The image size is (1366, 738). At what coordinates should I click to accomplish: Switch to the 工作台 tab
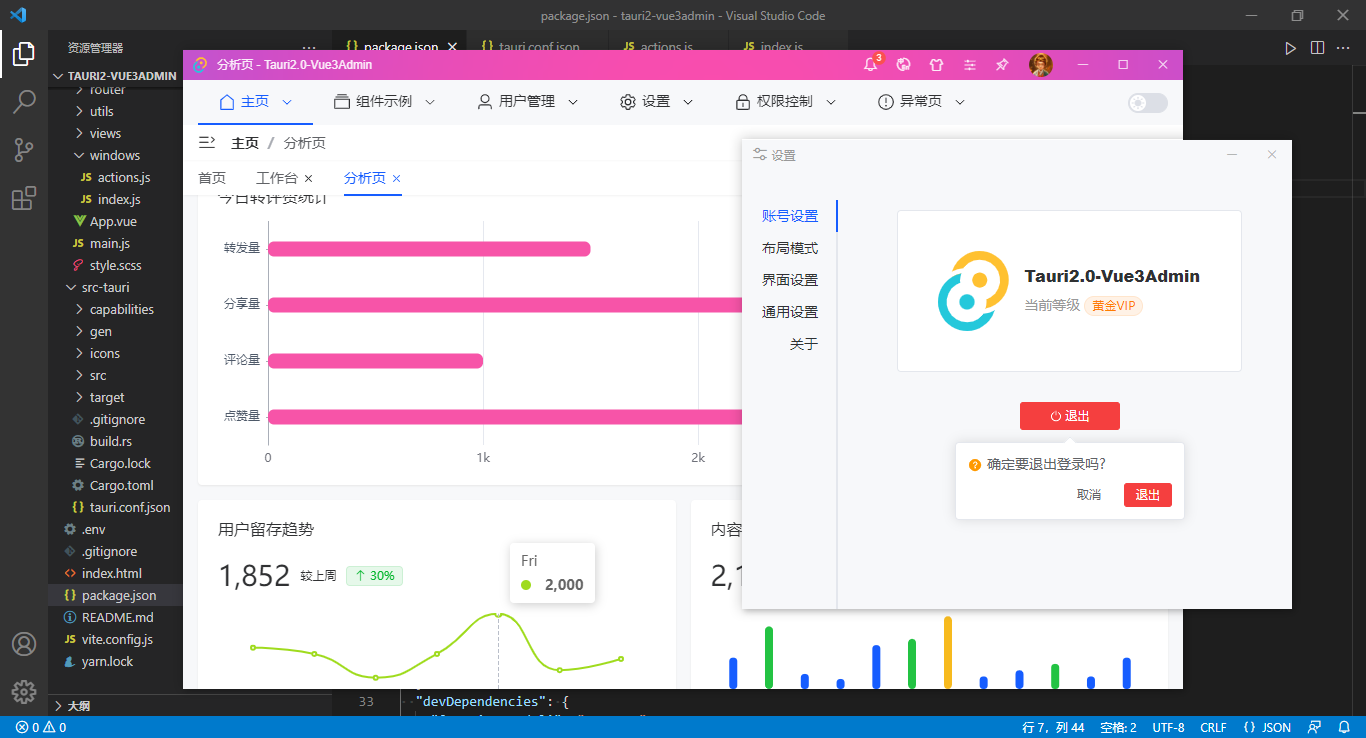(277, 178)
